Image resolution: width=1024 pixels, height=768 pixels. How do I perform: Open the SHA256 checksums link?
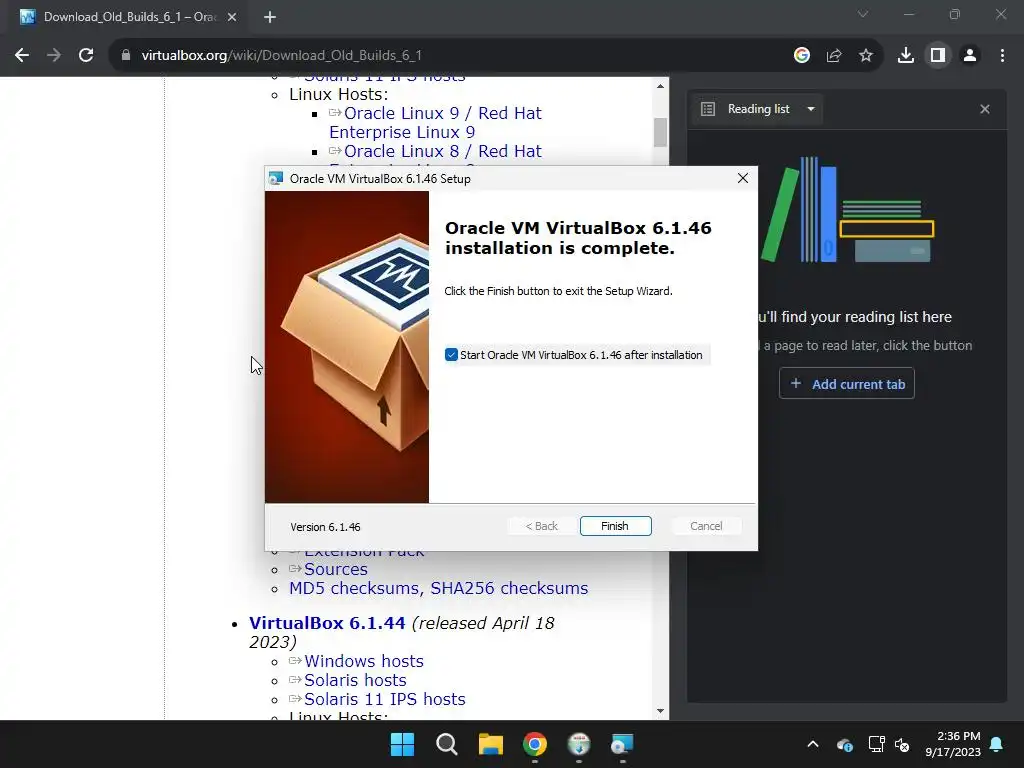pyautogui.click(x=509, y=588)
